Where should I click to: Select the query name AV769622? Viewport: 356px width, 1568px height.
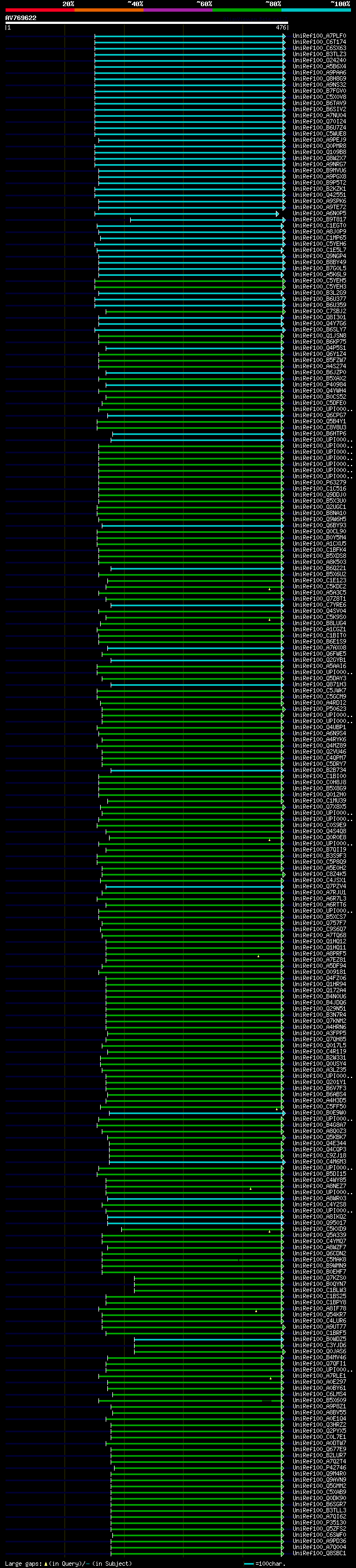[21, 18]
